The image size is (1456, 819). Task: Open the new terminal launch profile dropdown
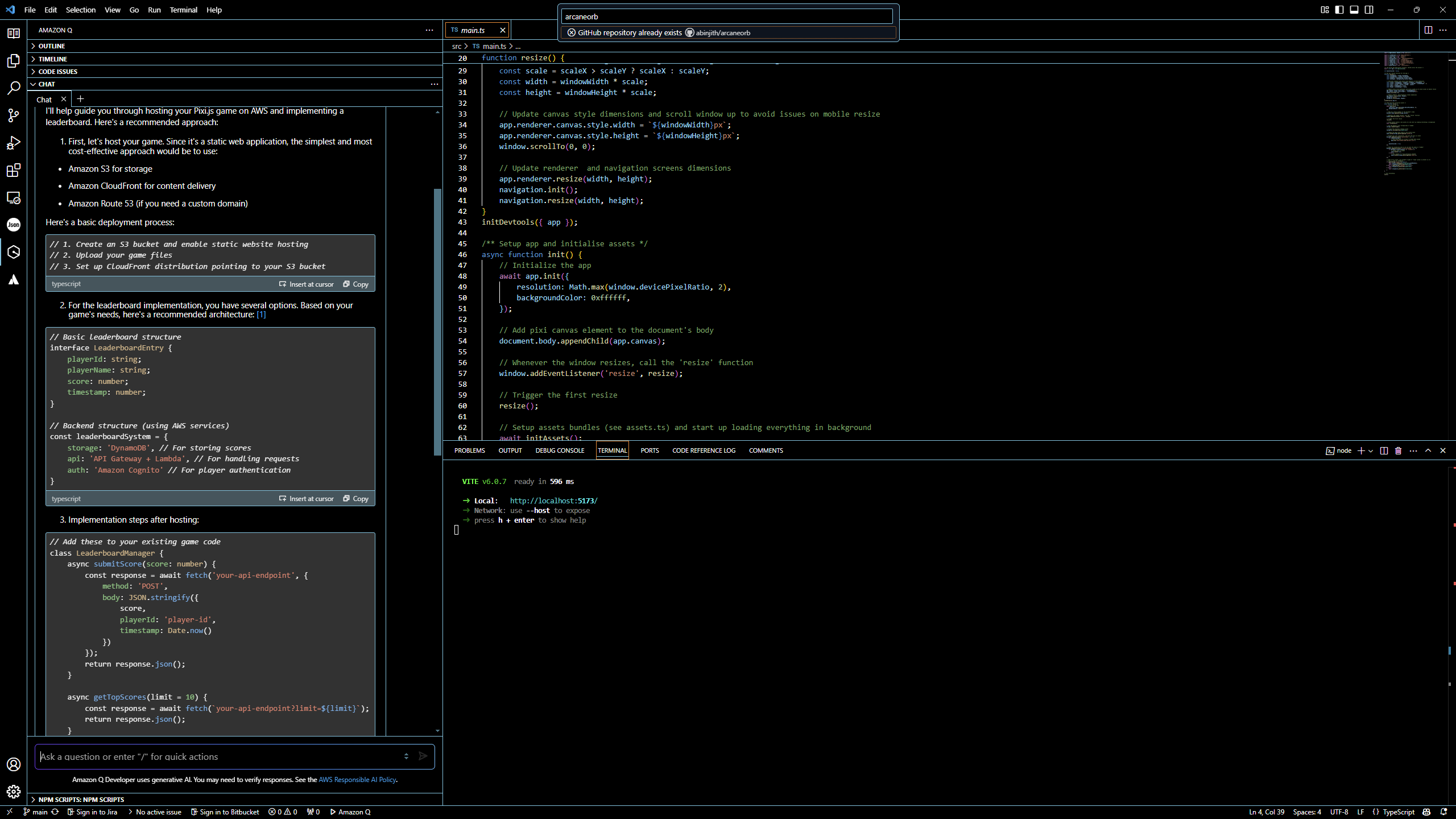[x=1371, y=450]
